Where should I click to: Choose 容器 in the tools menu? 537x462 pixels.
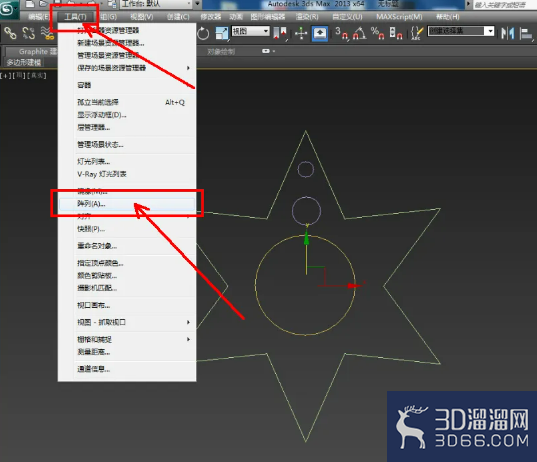click(x=127, y=85)
